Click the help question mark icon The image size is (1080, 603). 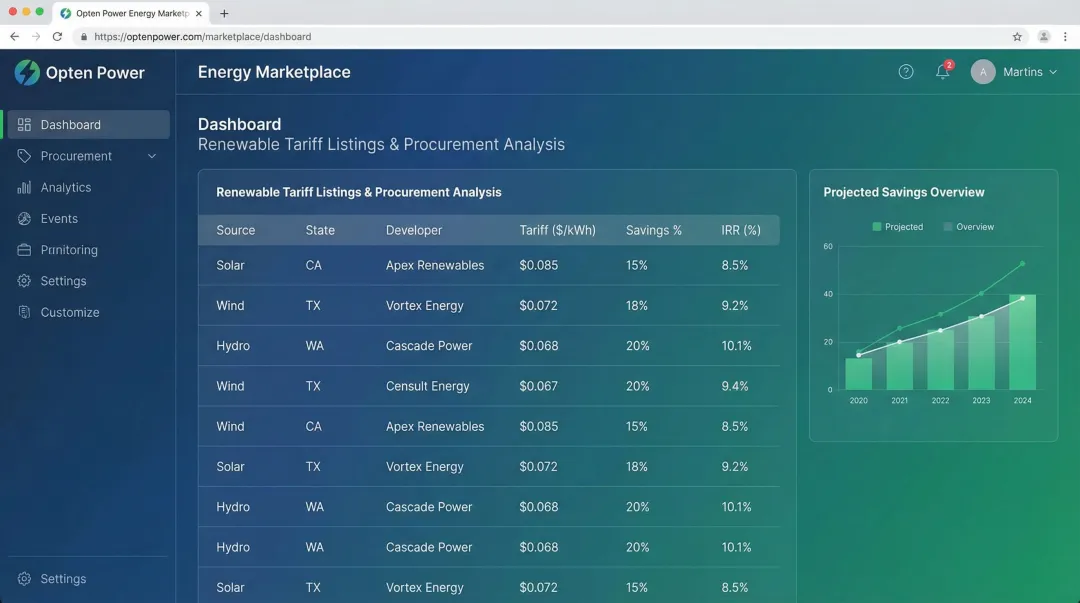coord(906,71)
